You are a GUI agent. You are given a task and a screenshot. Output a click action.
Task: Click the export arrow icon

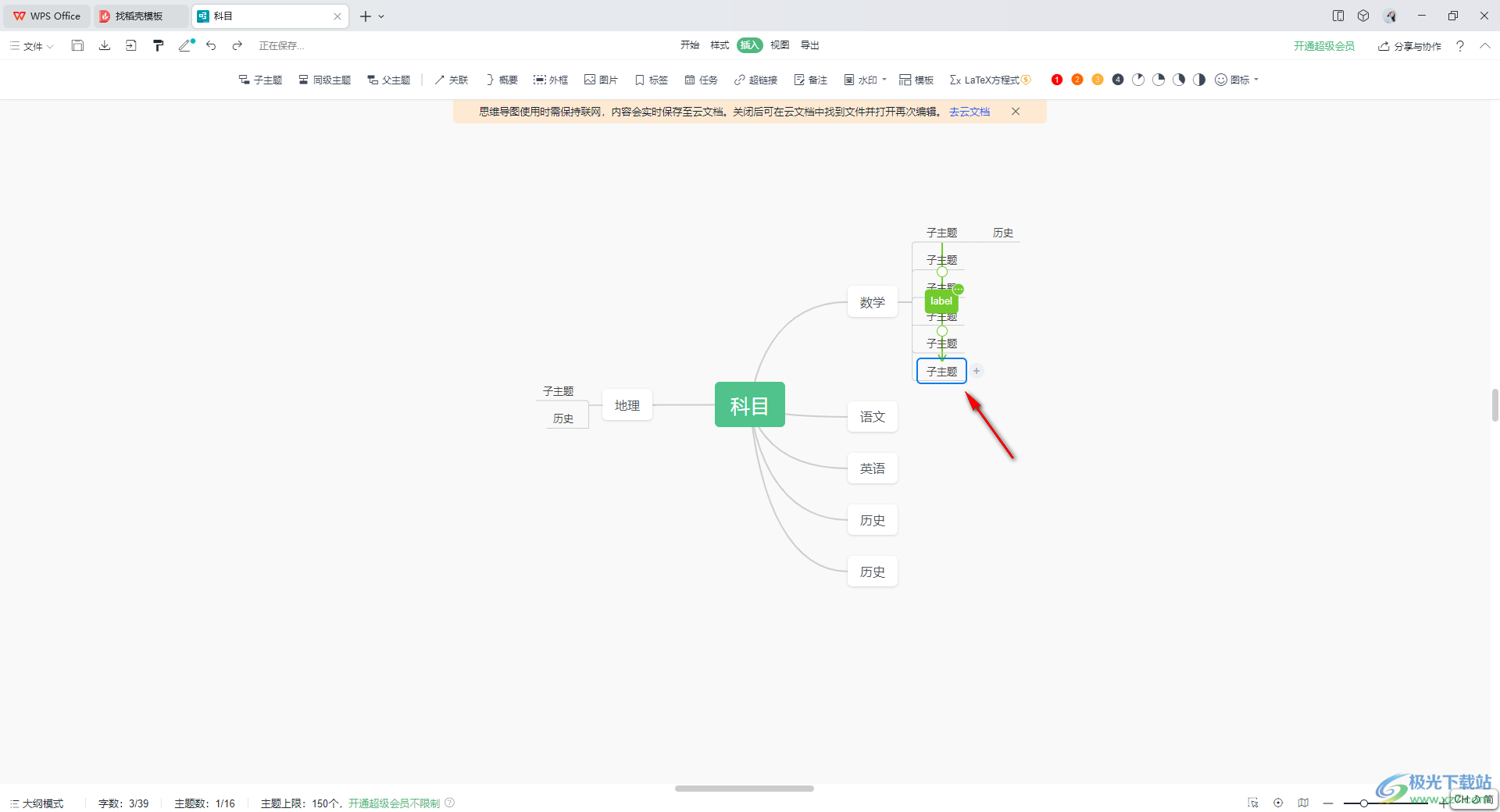click(131, 45)
